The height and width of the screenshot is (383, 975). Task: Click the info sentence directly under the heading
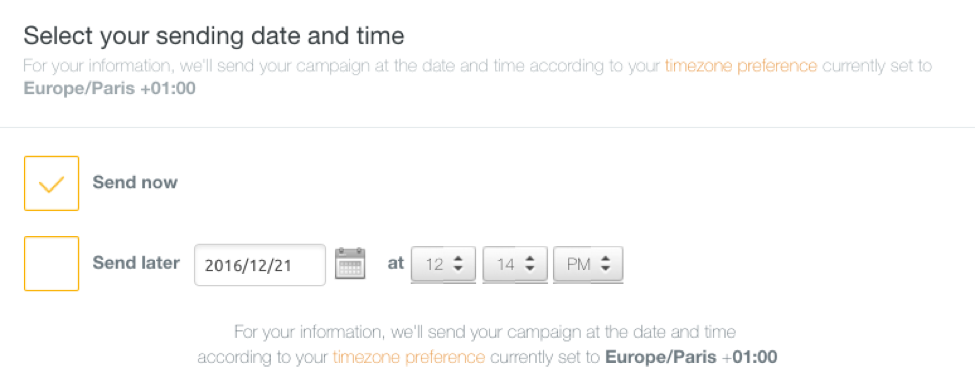[x=478, y=77]
